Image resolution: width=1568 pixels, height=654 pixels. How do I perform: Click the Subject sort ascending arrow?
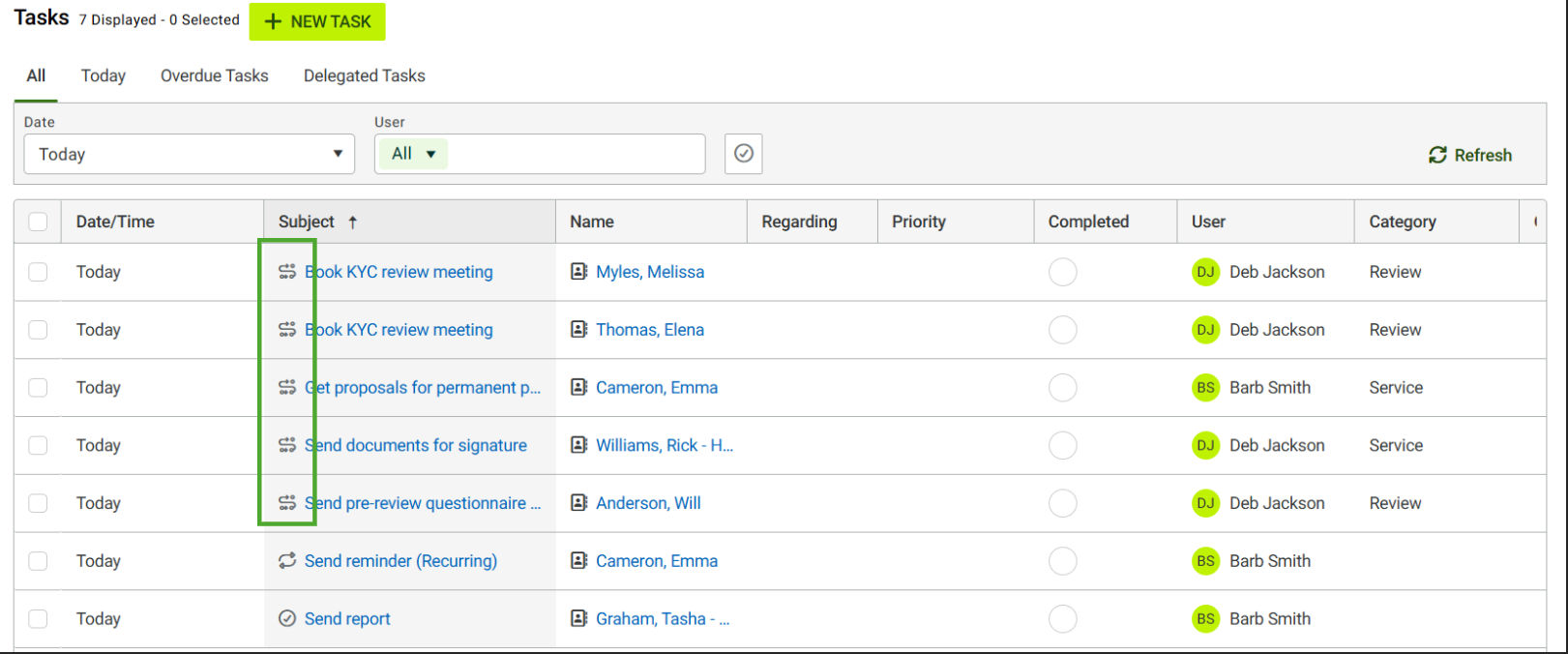pyautogui.click(x=353, y=222)
